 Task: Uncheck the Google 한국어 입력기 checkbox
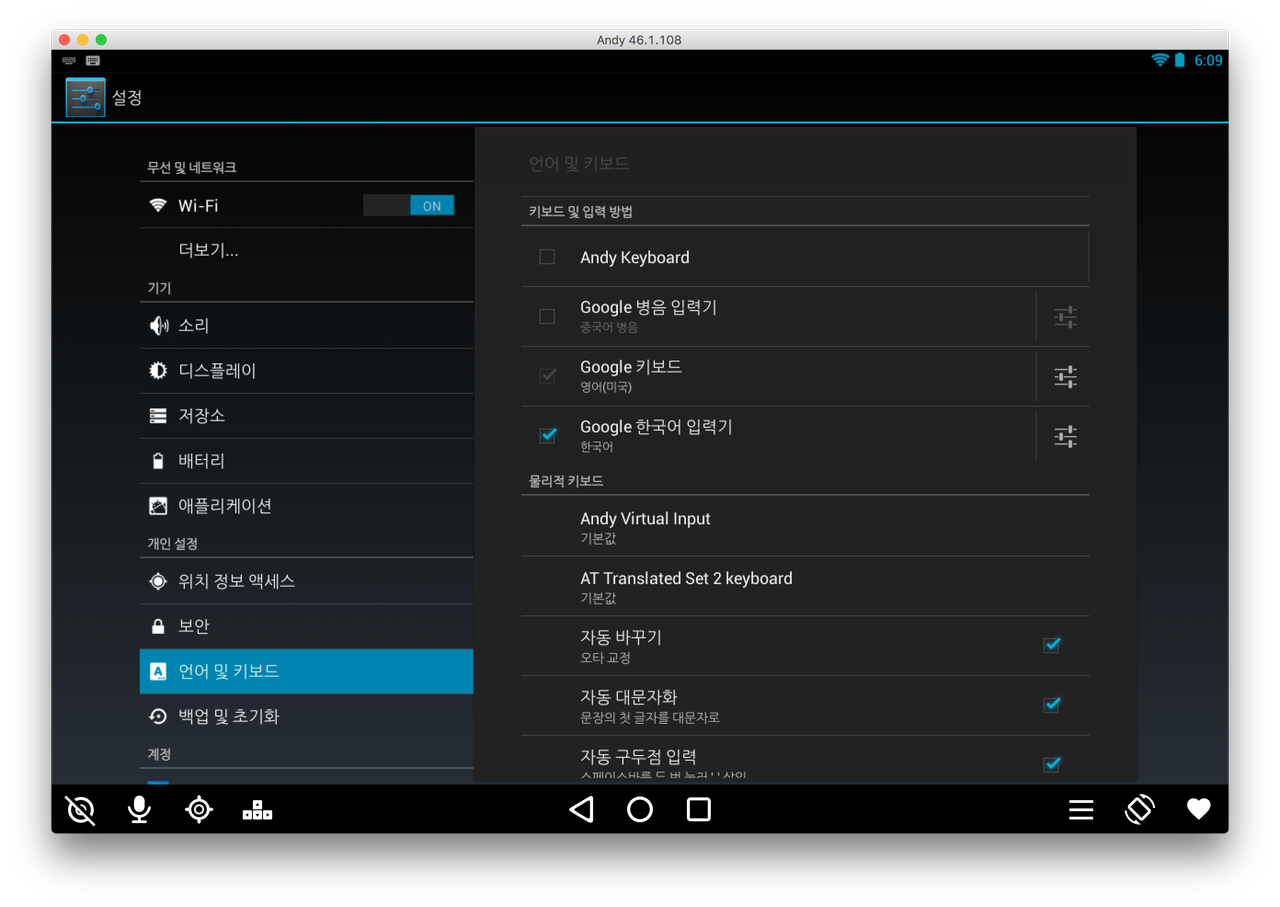548,435
